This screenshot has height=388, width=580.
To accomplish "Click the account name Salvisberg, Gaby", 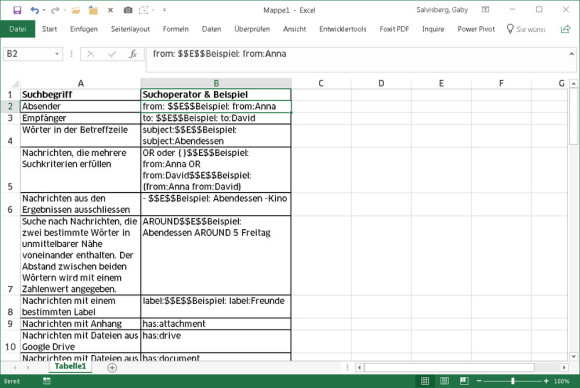I will coord(442,10).
